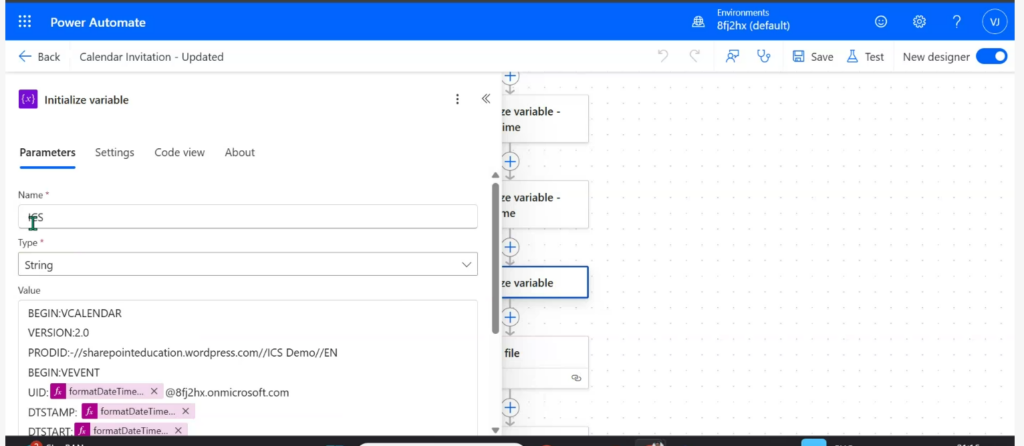The width and height of the screenshot is (1024, 446).
Task: Open the Environments picker icon
Action: (699, 22)
